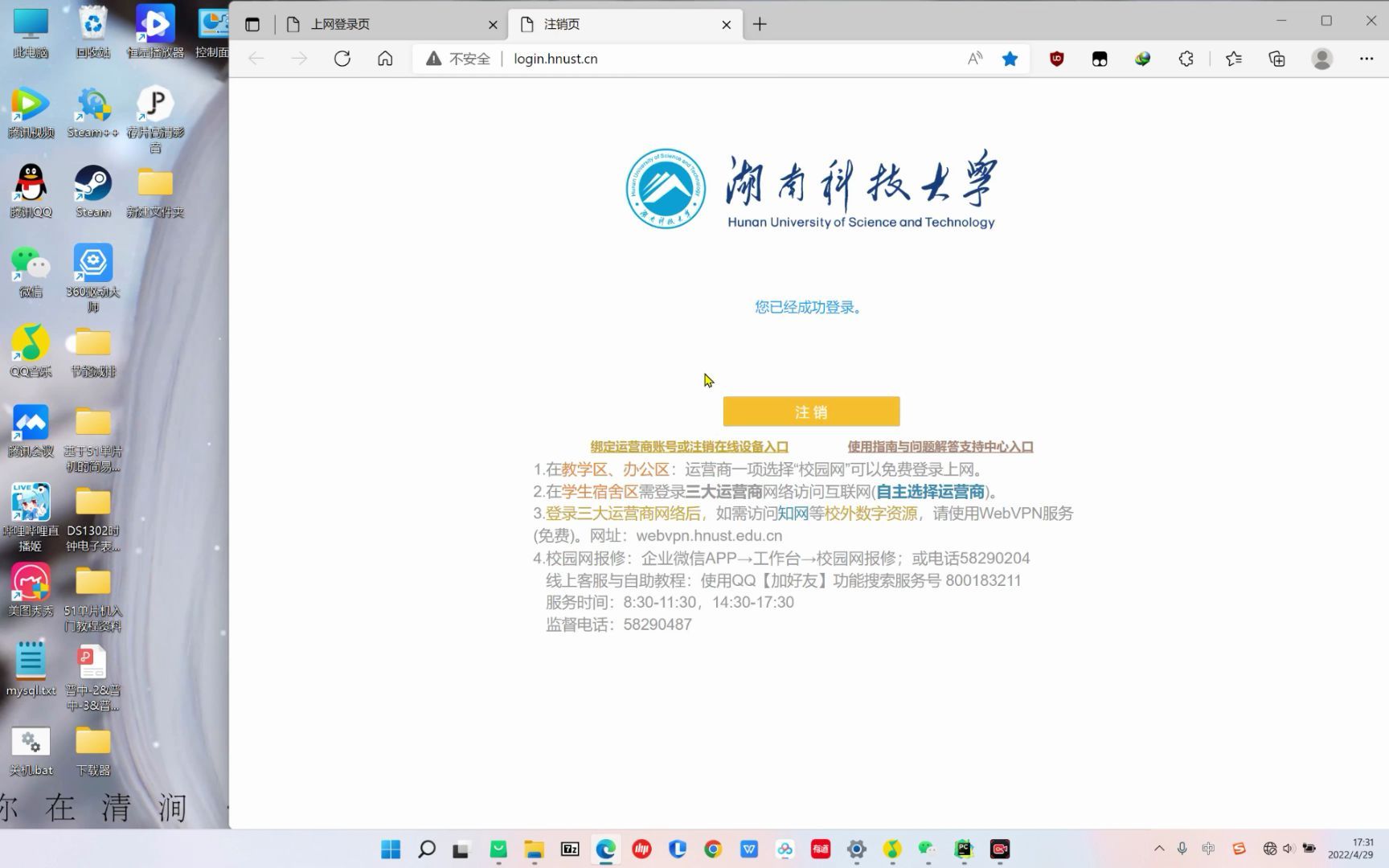Image resolution: width=1389 pixels, height=868 pixels.
Task: Open the black Tampermonkey extension icon
Action: [1100, 59]
